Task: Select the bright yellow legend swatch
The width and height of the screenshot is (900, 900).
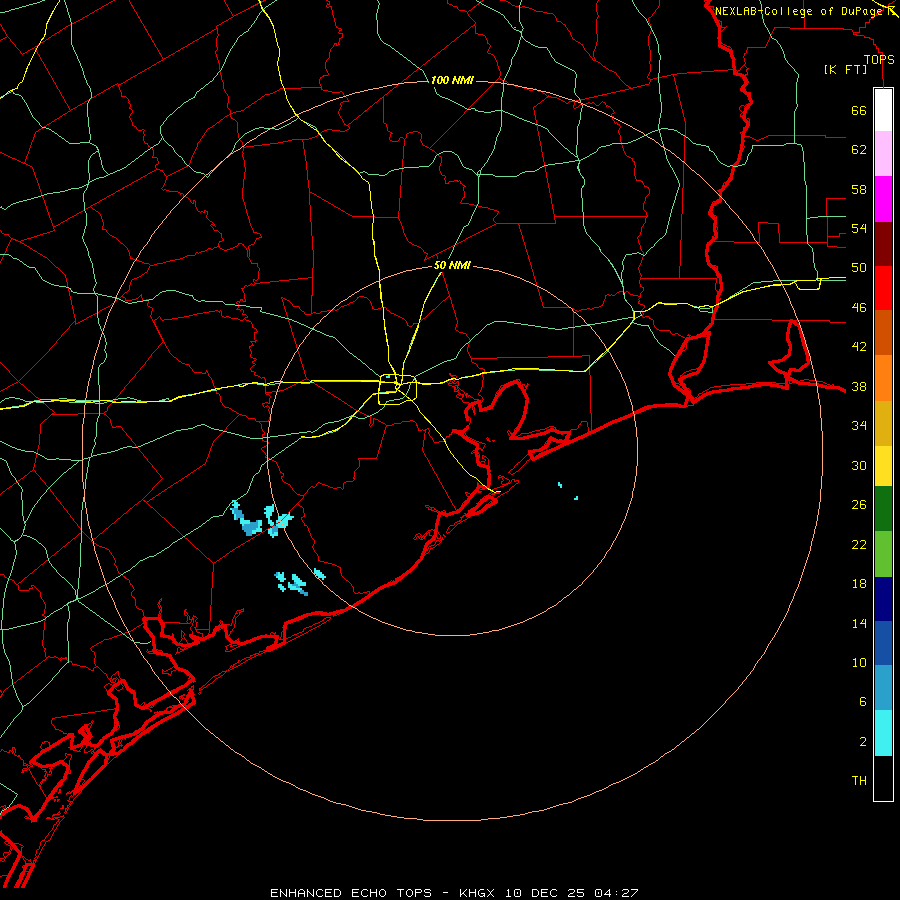Action: 883,466
